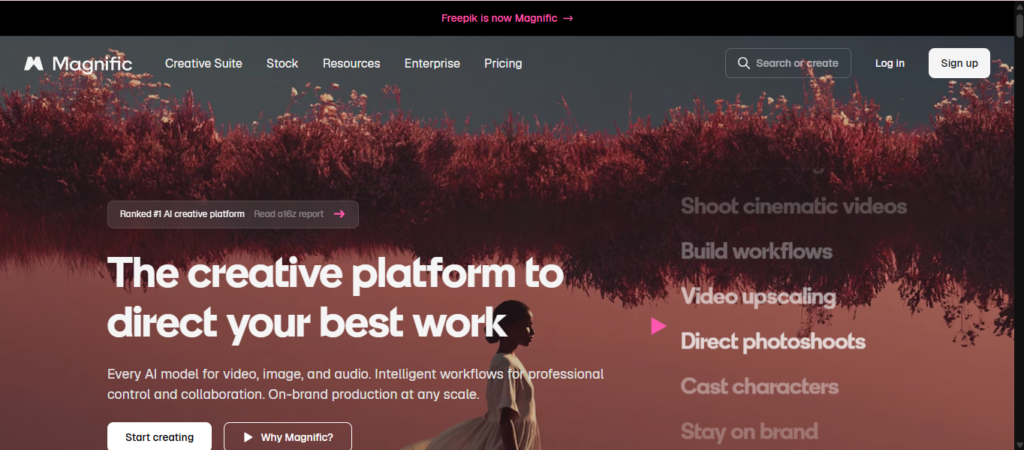The height and width of the screenshot is (450, 1024).
Task: Click the Magnific logo icon
Action: coord(34,63)
